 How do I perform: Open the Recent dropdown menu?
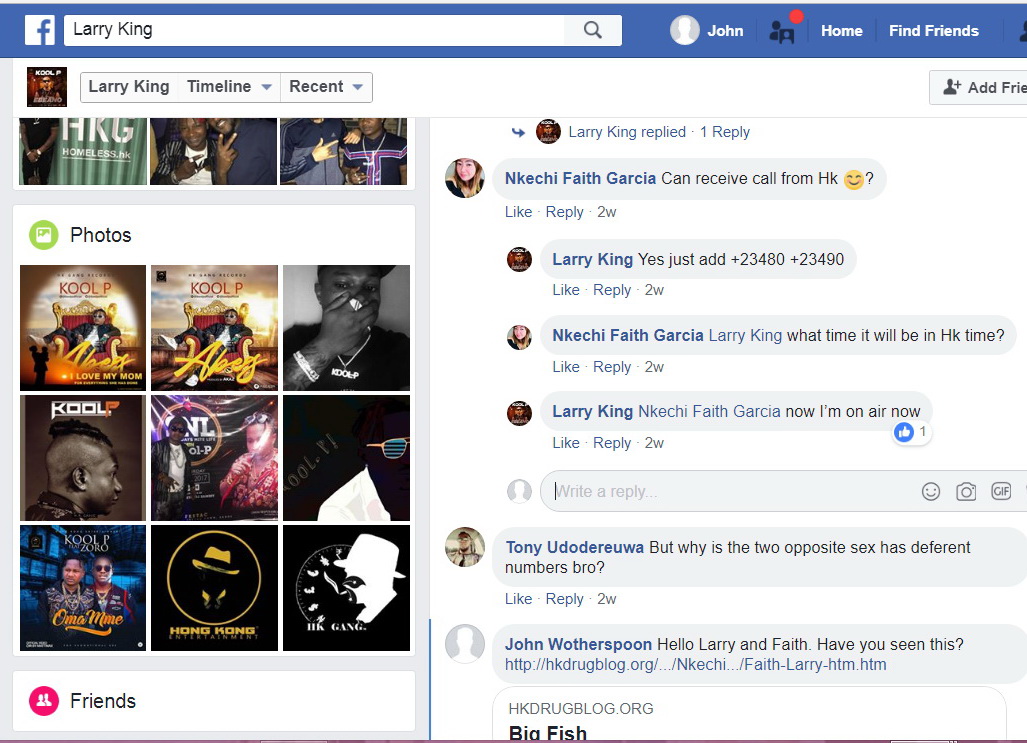(x=326, y=87)
